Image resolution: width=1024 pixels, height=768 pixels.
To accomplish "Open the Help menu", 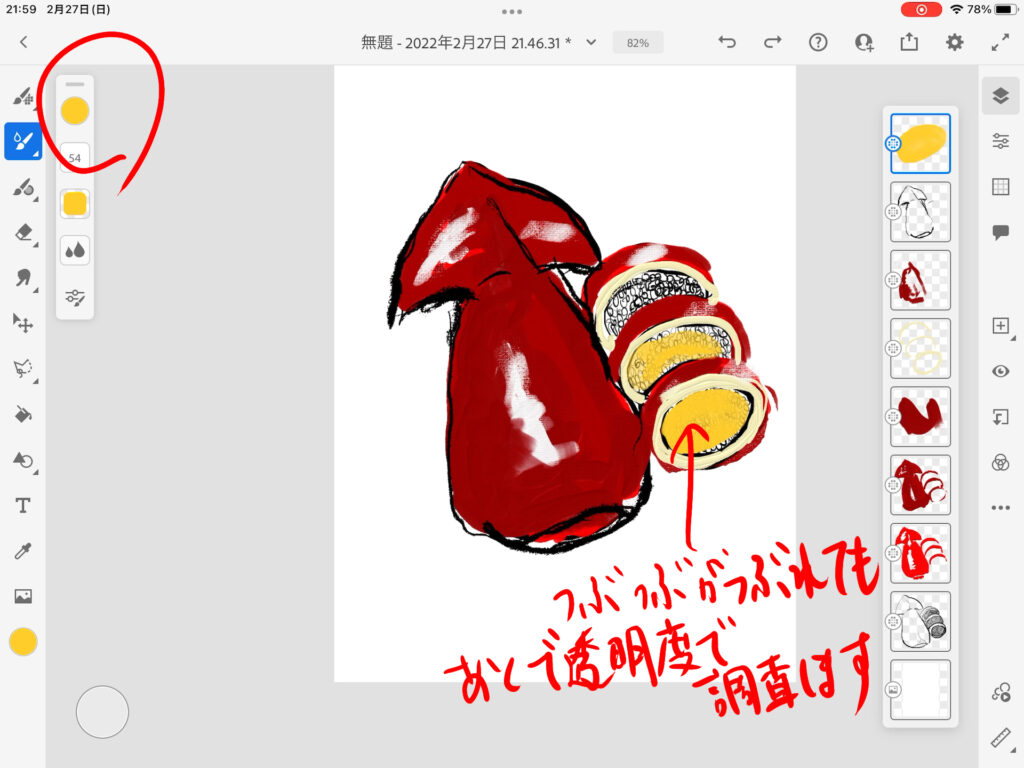I will point(818,42).
